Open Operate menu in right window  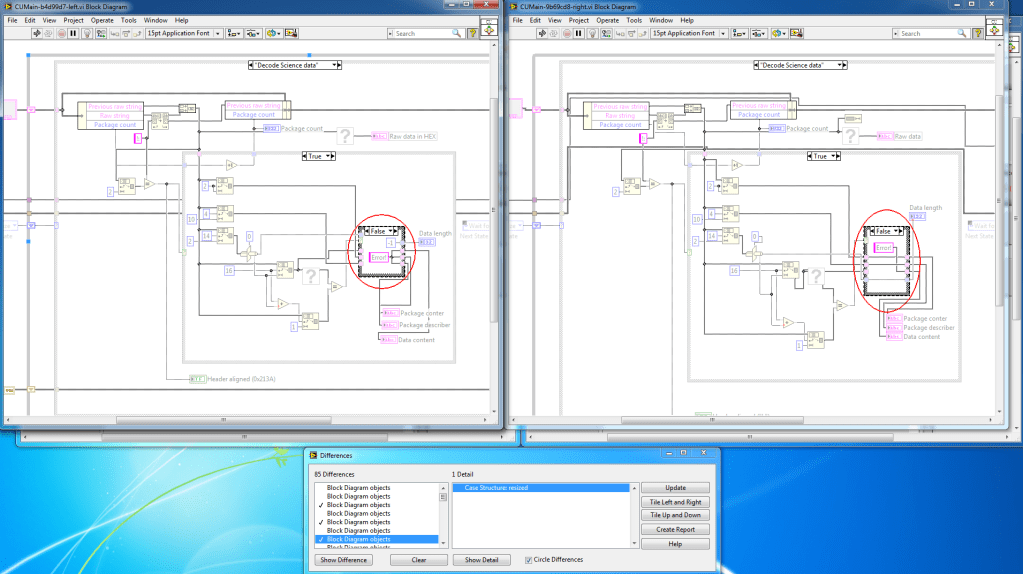point(607,20)
